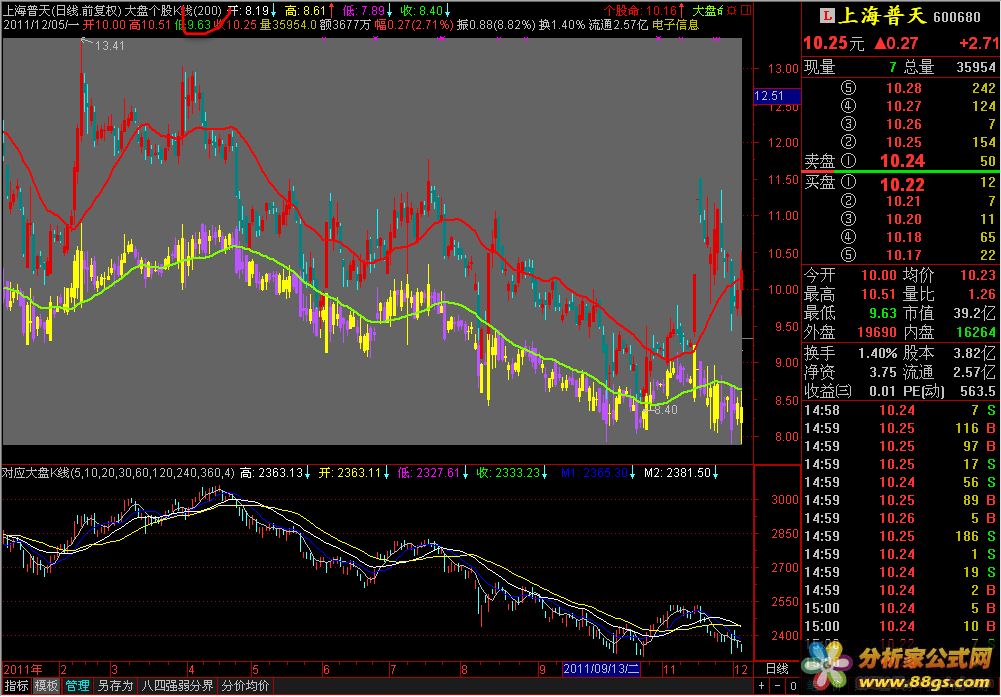Click the 3000 label on index axis
The width and height of the screenshot is (1001, 697).
tap(785, 500)
